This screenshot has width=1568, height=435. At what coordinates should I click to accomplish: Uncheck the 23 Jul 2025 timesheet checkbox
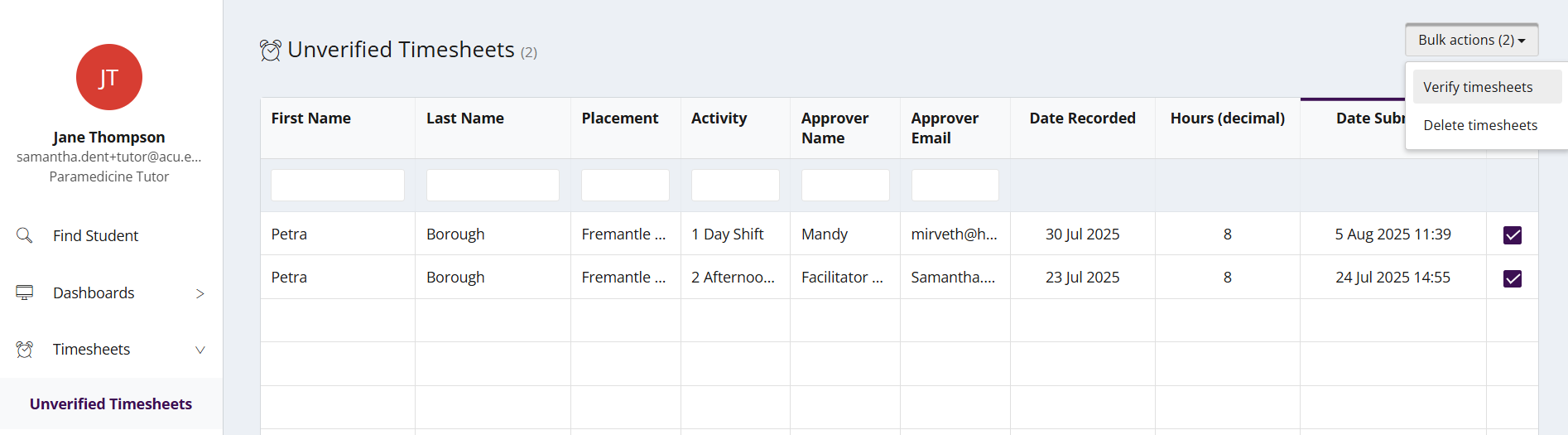[x=1512, y=278]
